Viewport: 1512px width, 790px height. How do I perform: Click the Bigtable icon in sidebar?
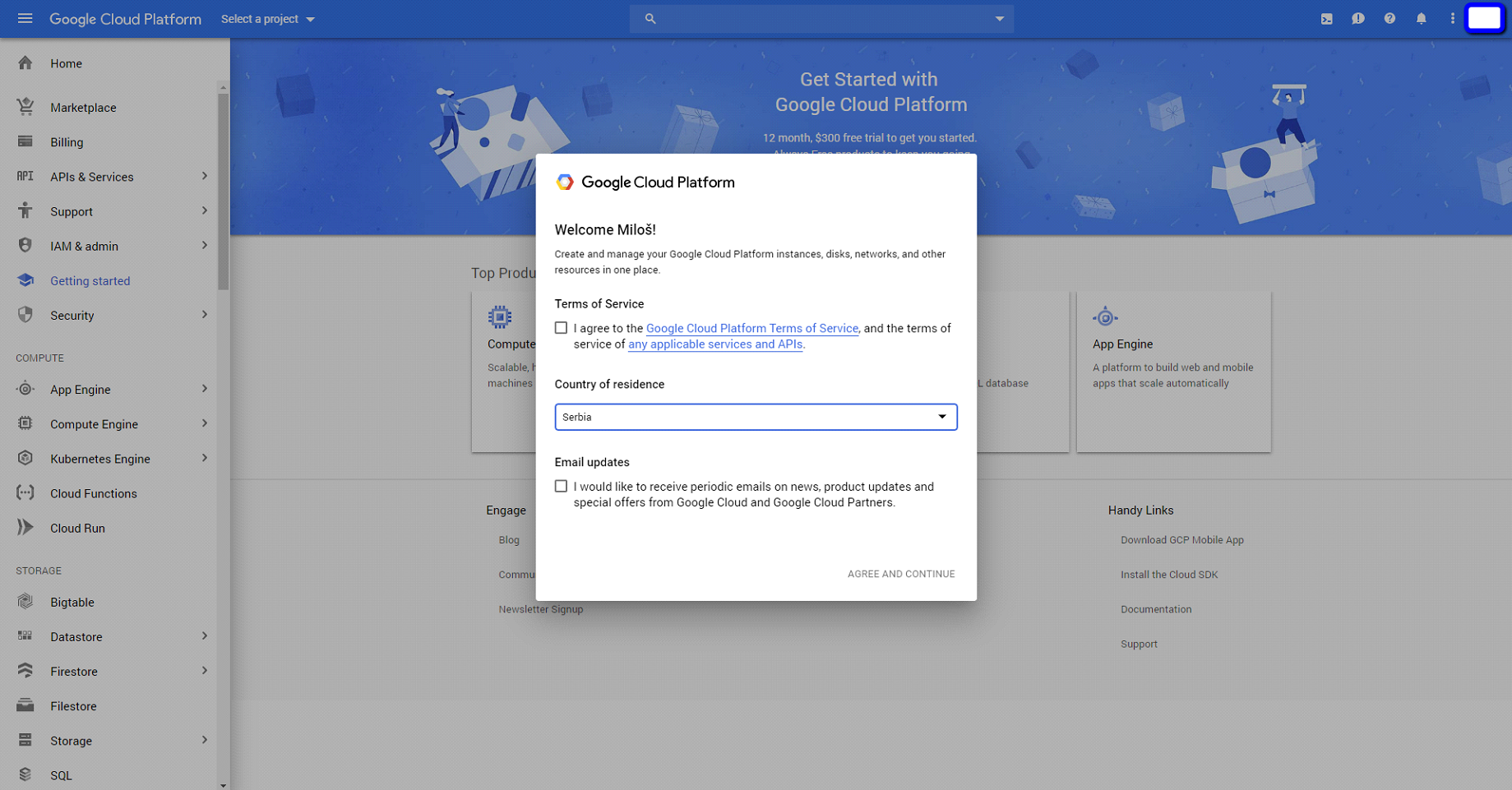click(x=25, y=602)
